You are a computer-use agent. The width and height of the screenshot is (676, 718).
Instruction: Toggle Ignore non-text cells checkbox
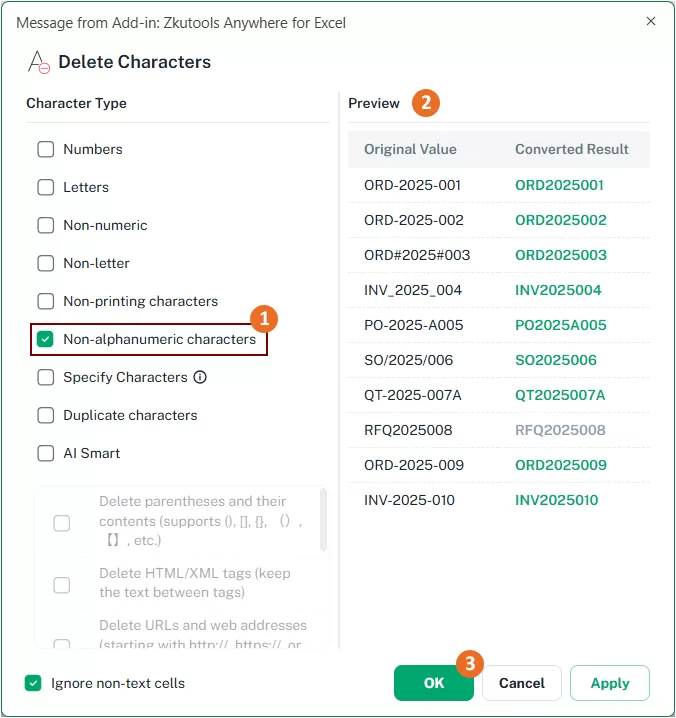tap(33, 683)
